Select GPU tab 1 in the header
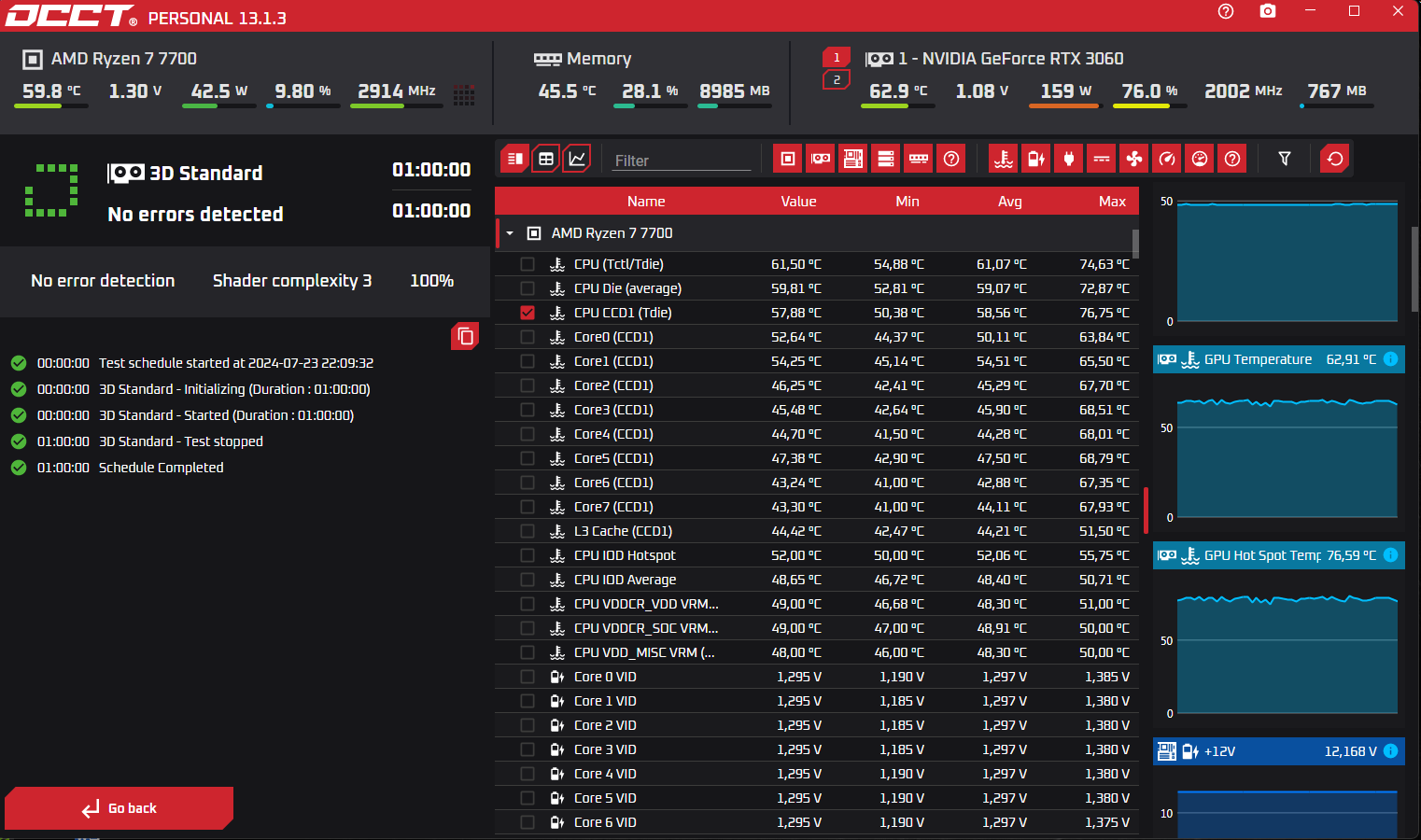The image size is (1421, 840). (837, 58)
